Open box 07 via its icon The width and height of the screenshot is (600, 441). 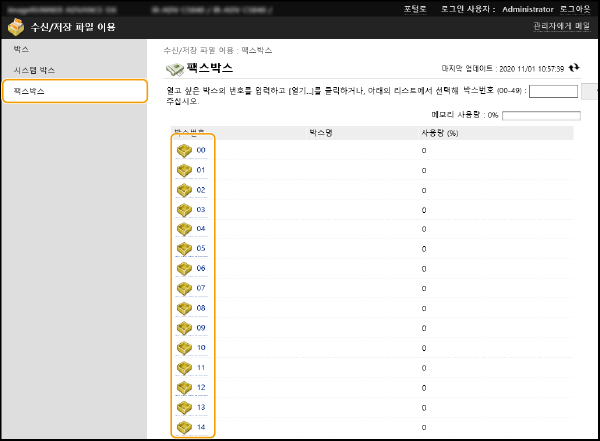tap(184, 289)
